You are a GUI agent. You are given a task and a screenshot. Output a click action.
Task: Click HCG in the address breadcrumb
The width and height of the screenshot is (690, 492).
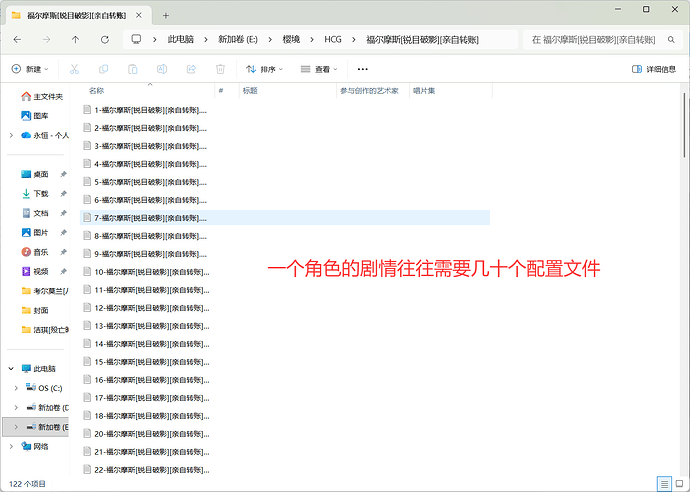333,40
